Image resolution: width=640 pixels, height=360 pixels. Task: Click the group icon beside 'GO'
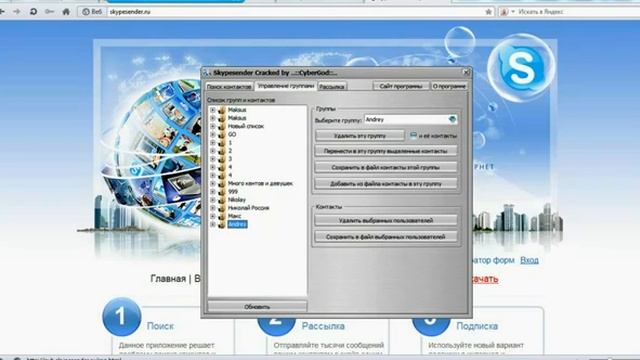(222, 134)
